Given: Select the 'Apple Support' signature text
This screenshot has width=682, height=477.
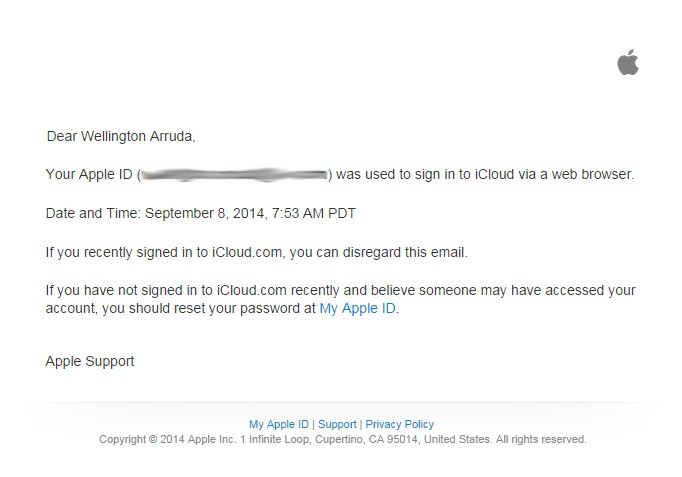Looking at the screenshot, I should (x=90, y=361).
